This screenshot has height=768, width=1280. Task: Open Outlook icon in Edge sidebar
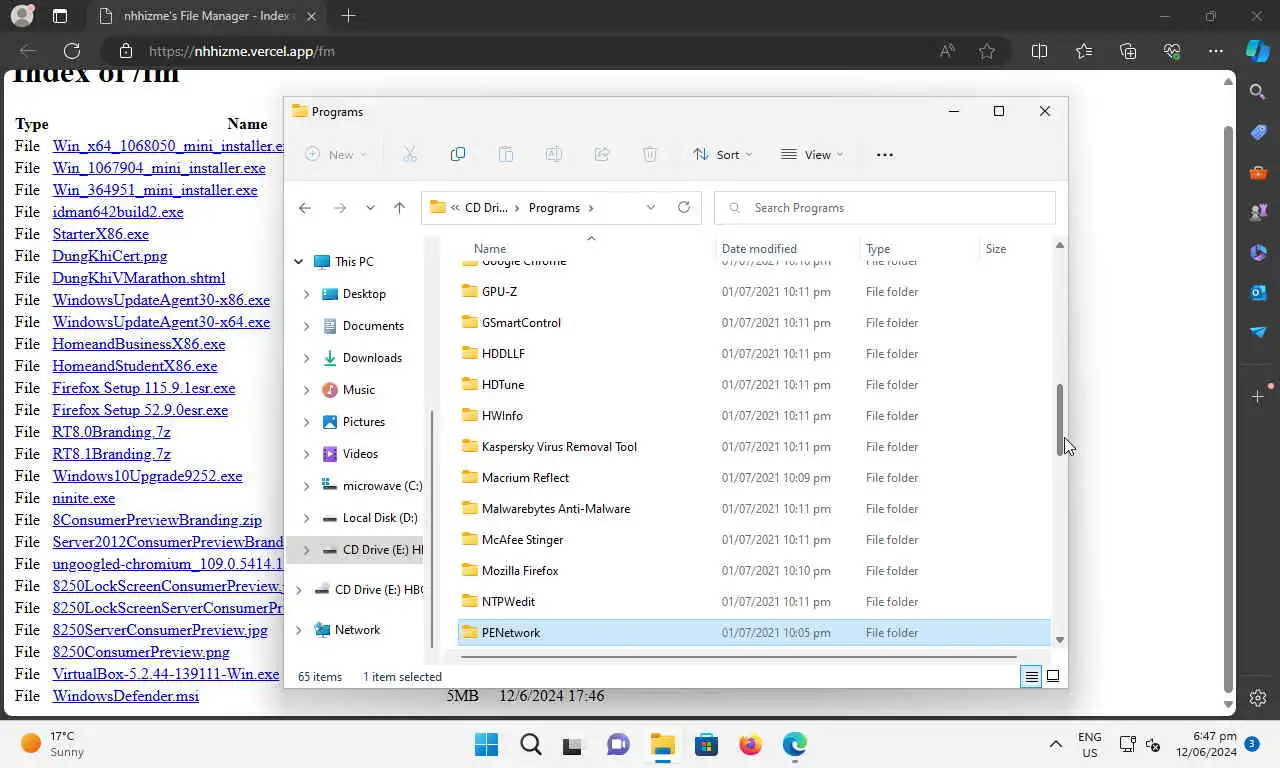point(1258,292)
